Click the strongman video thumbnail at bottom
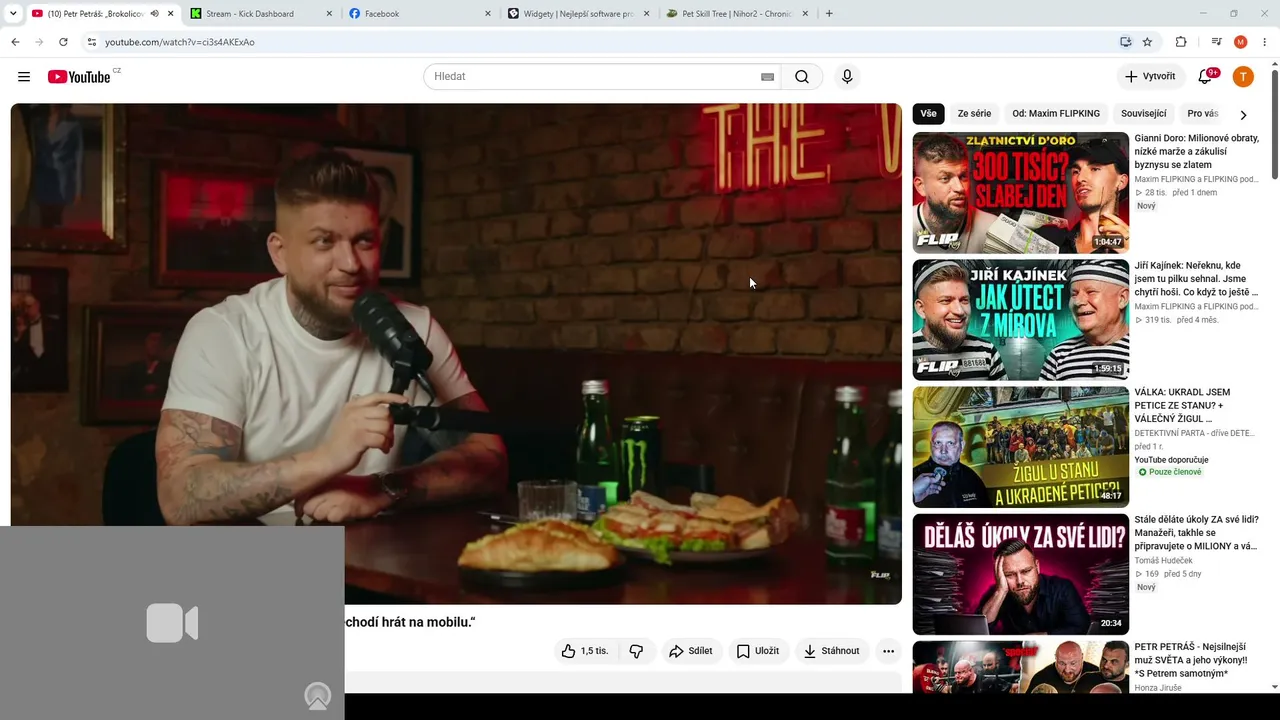 [1021, 667]
